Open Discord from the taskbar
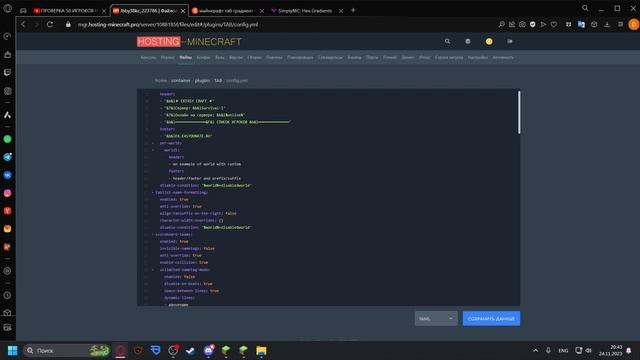The height and width of the screenshot is (360, 640). [x=209, y=351]
